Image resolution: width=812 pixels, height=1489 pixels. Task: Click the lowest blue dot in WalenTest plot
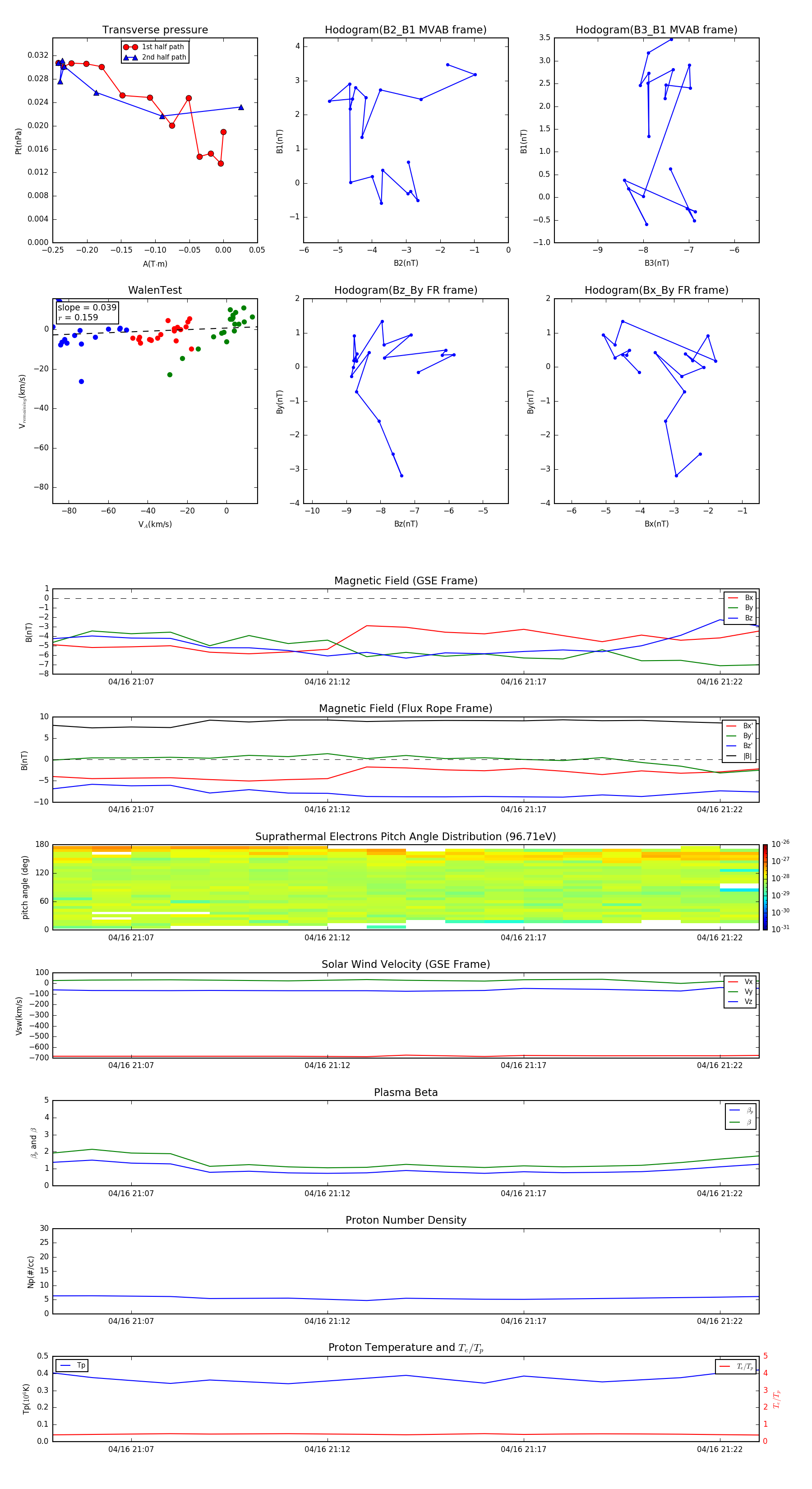point(82,381)
